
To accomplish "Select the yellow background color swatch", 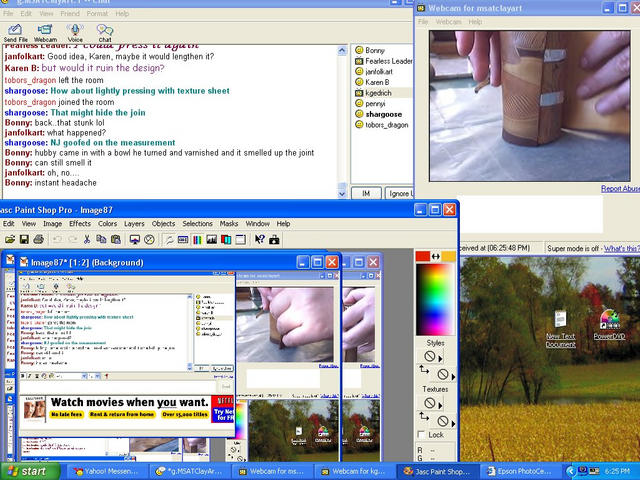I will pyautogui.click(x=448, y=256).
